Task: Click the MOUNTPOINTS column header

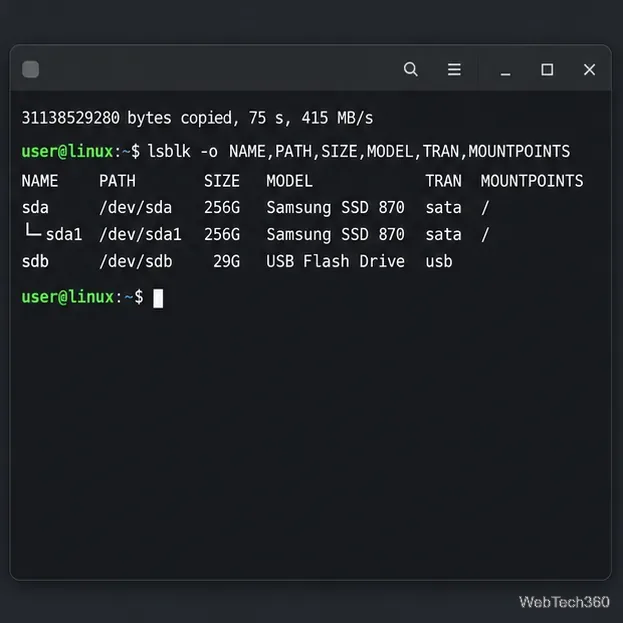Action: click(532, 181)
